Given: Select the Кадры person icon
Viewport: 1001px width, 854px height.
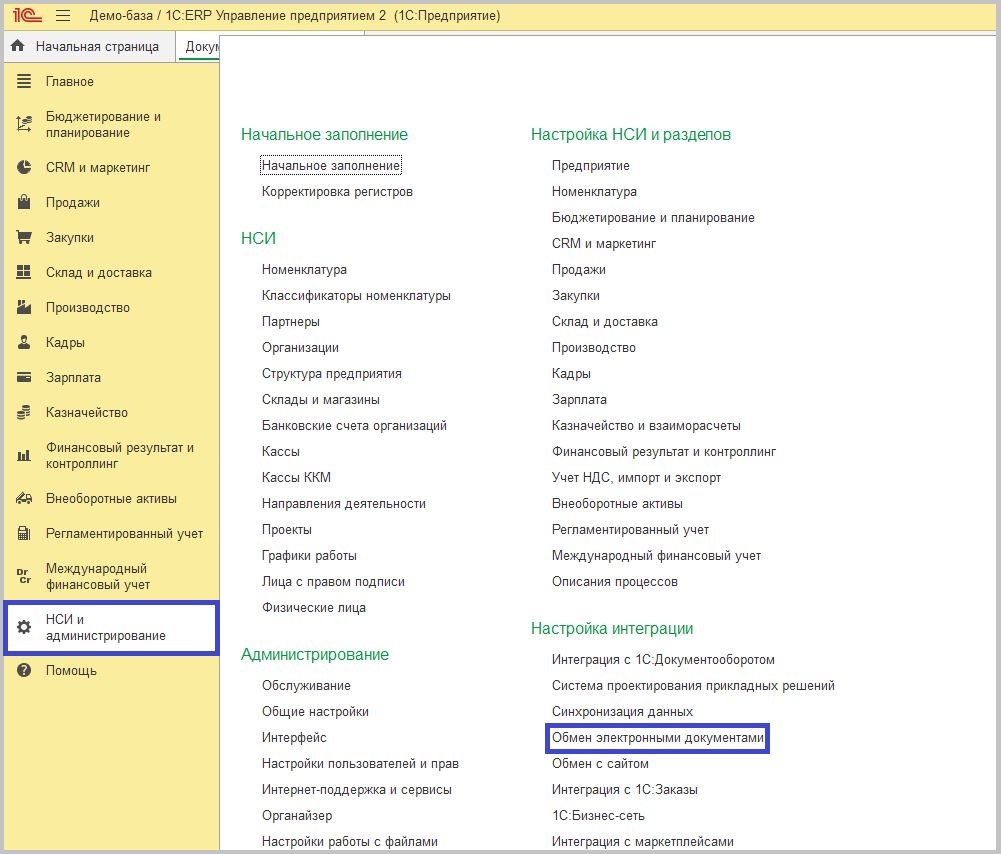Looking at the screenshot, I should point(25,343).
